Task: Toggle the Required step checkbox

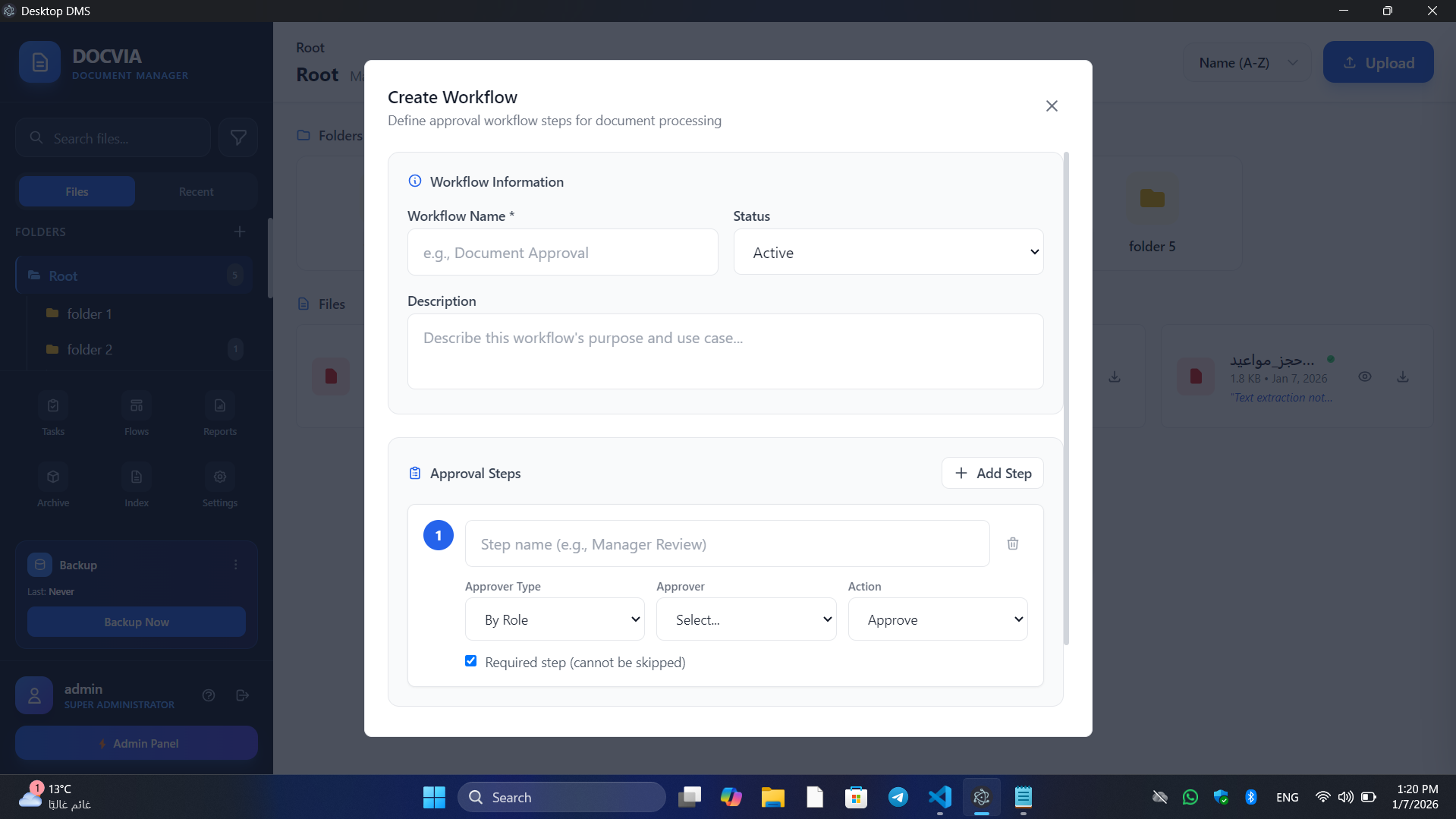Action: (470, 662)
